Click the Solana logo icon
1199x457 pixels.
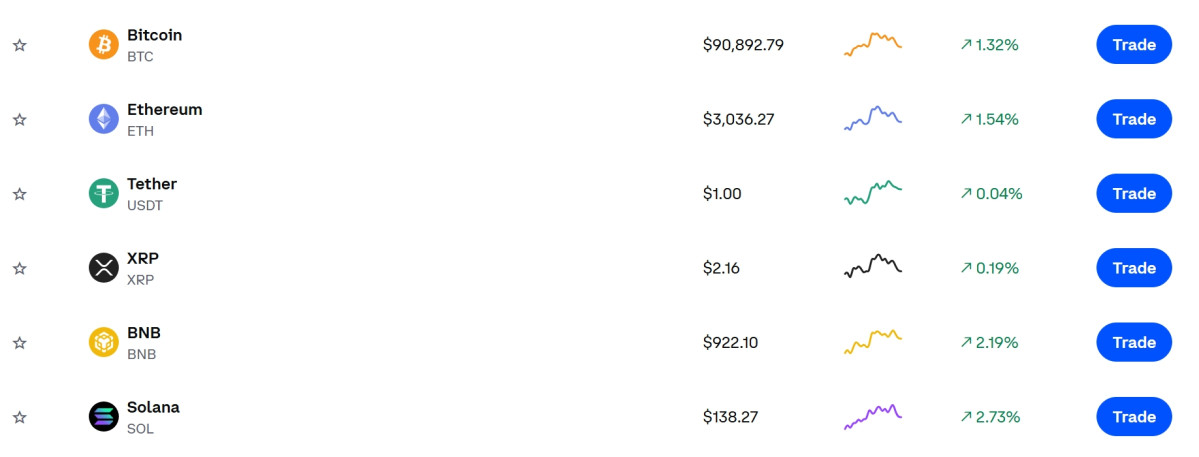(103, 417)
